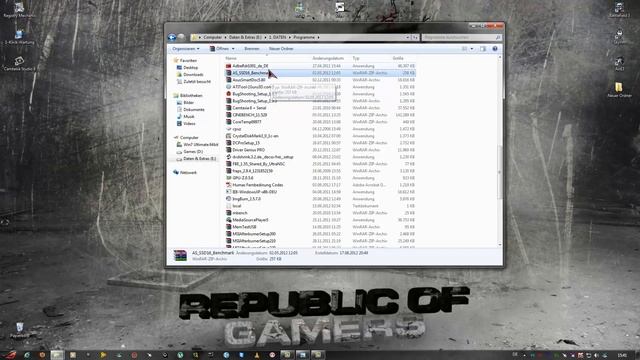The width and height of the screenshot is (640, 360).
Task: Open the view options dropdown arrow
Action: [x=472, y=49]
